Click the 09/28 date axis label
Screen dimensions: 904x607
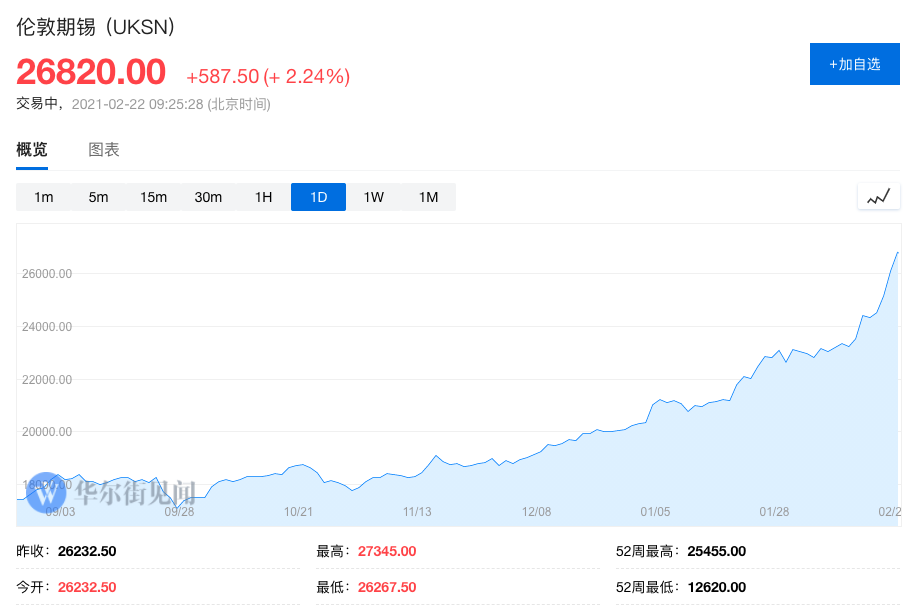[x=179, y=512]
